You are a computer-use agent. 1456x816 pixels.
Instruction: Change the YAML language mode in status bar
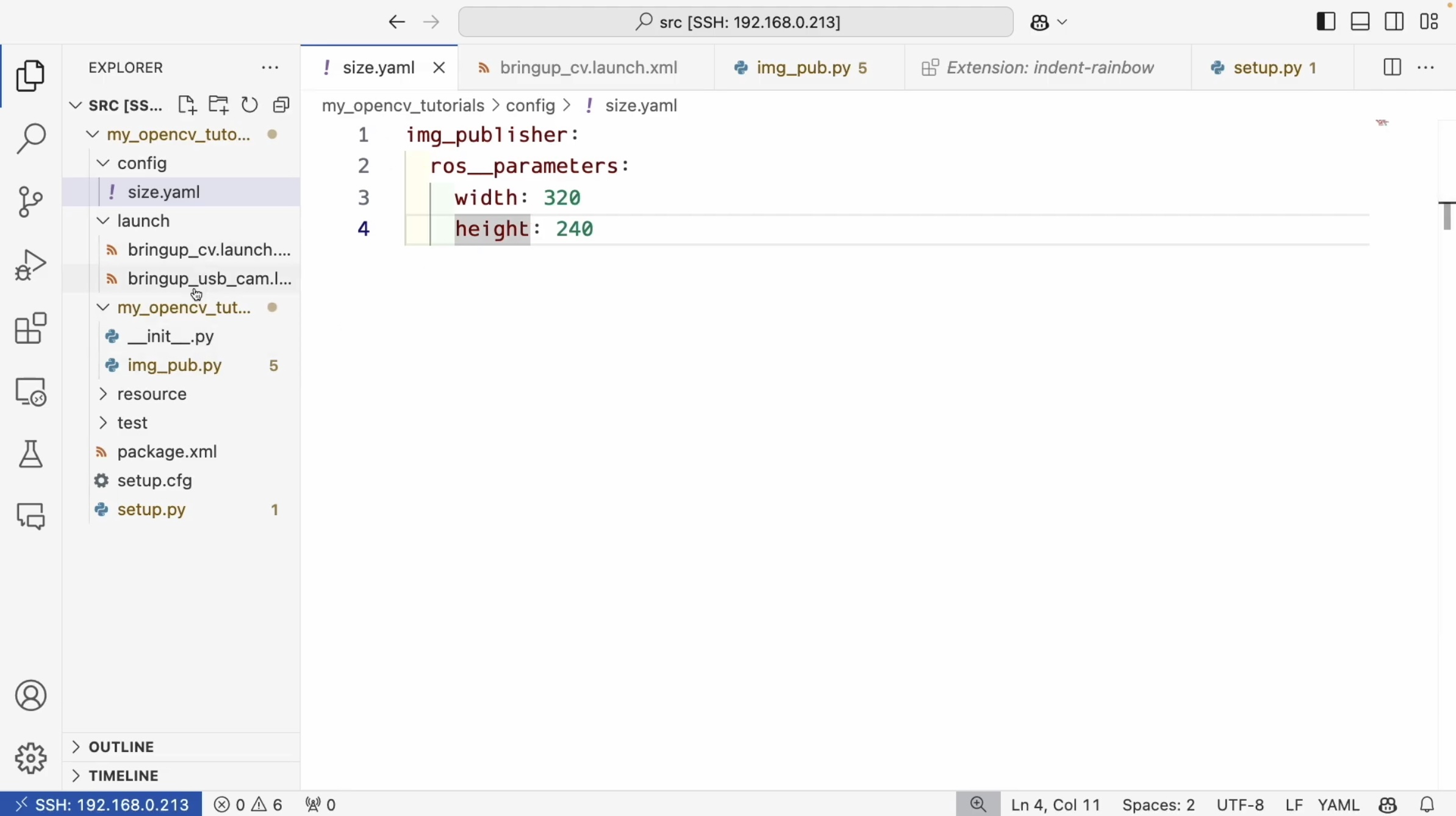[1338, 804]
